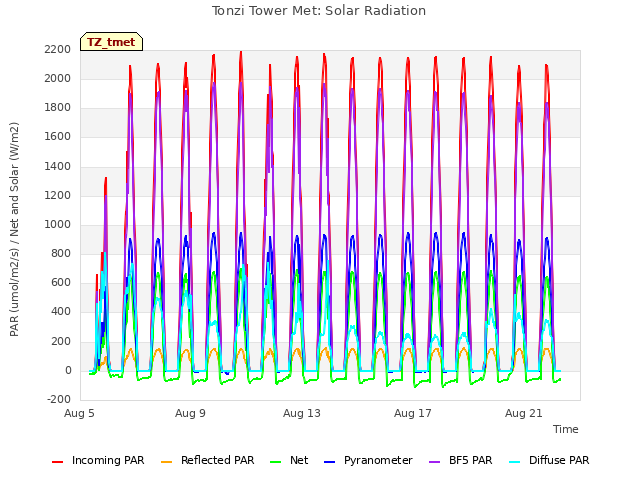Click the Aug 13 x-axis label
The height and width of the screenshot is (480, 640).
(x=302, y=413)
